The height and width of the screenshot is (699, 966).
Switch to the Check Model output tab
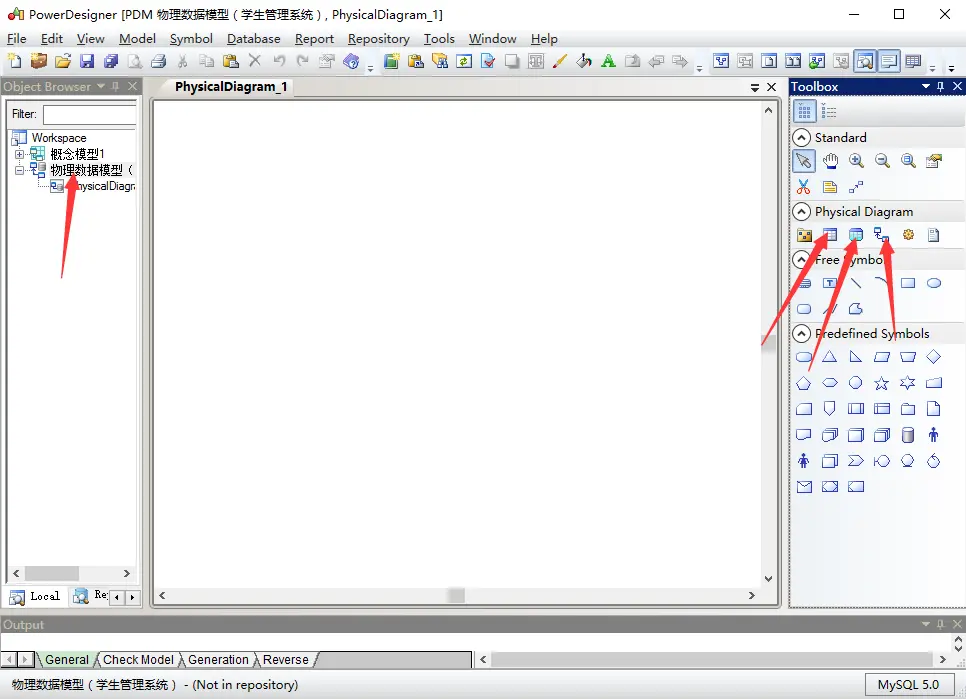137,659
